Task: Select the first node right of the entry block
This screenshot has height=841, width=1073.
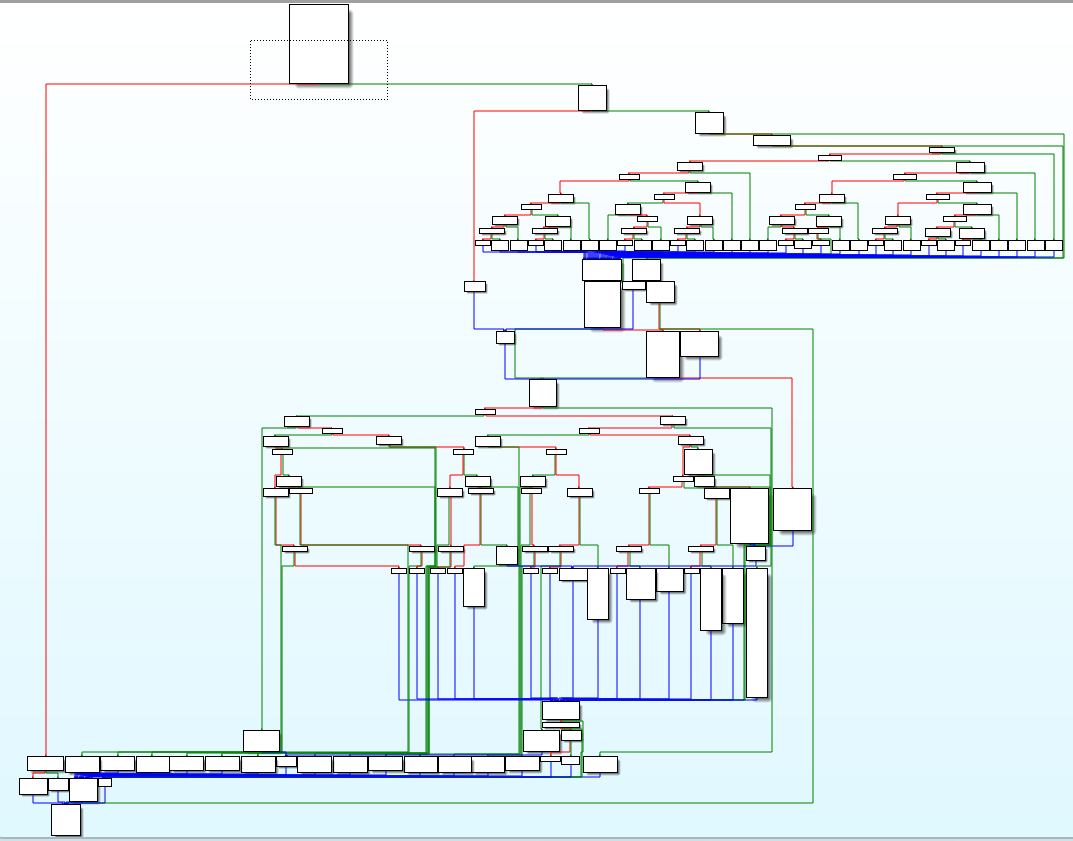Action: (592, 98)
